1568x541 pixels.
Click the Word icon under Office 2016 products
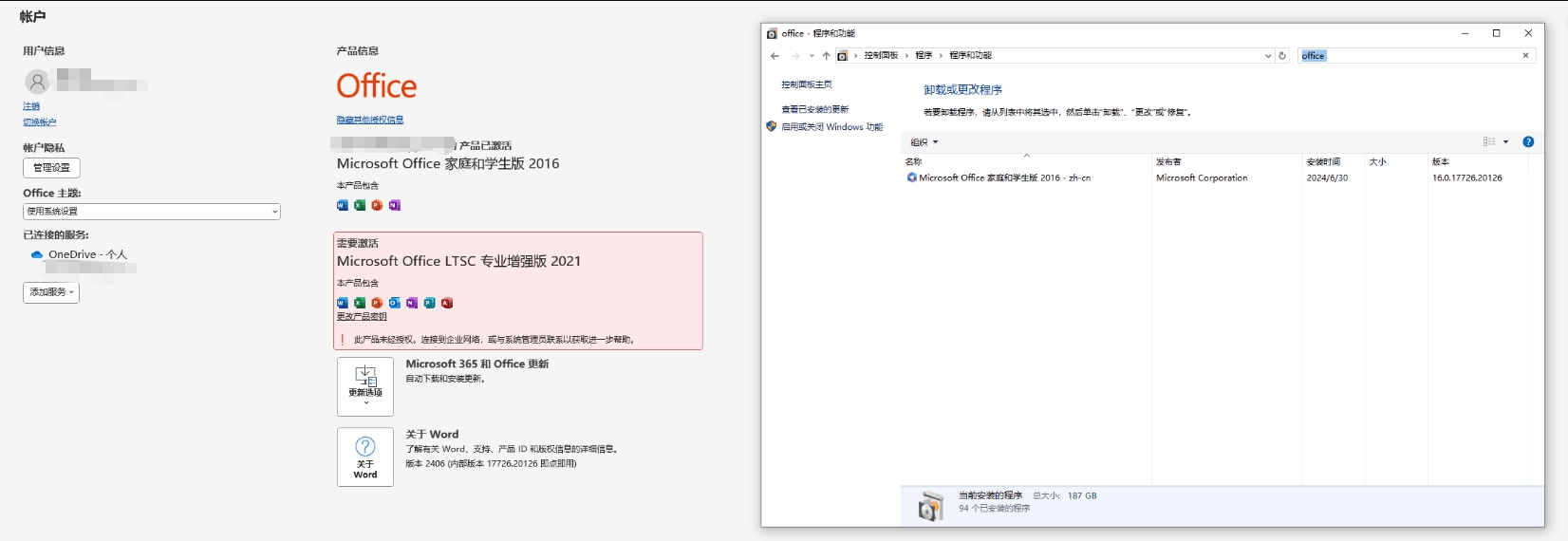[343, 205]
